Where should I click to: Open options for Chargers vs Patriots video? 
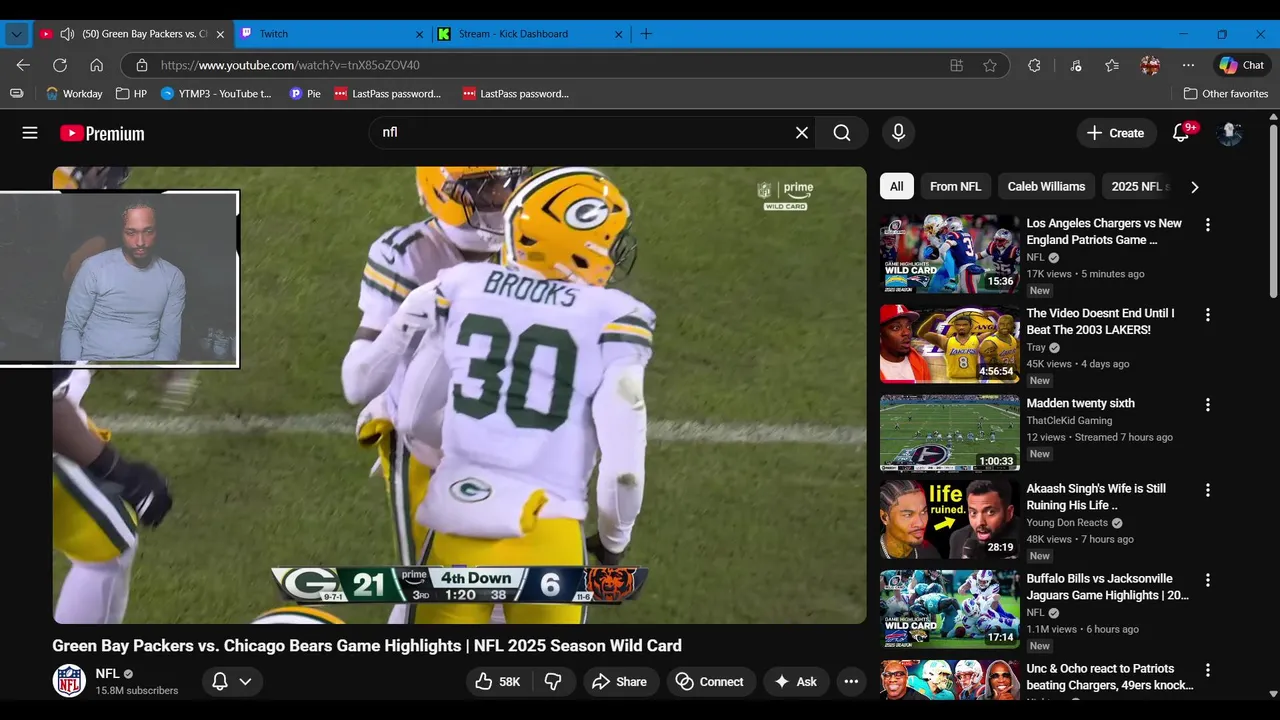click(1207, 225)
